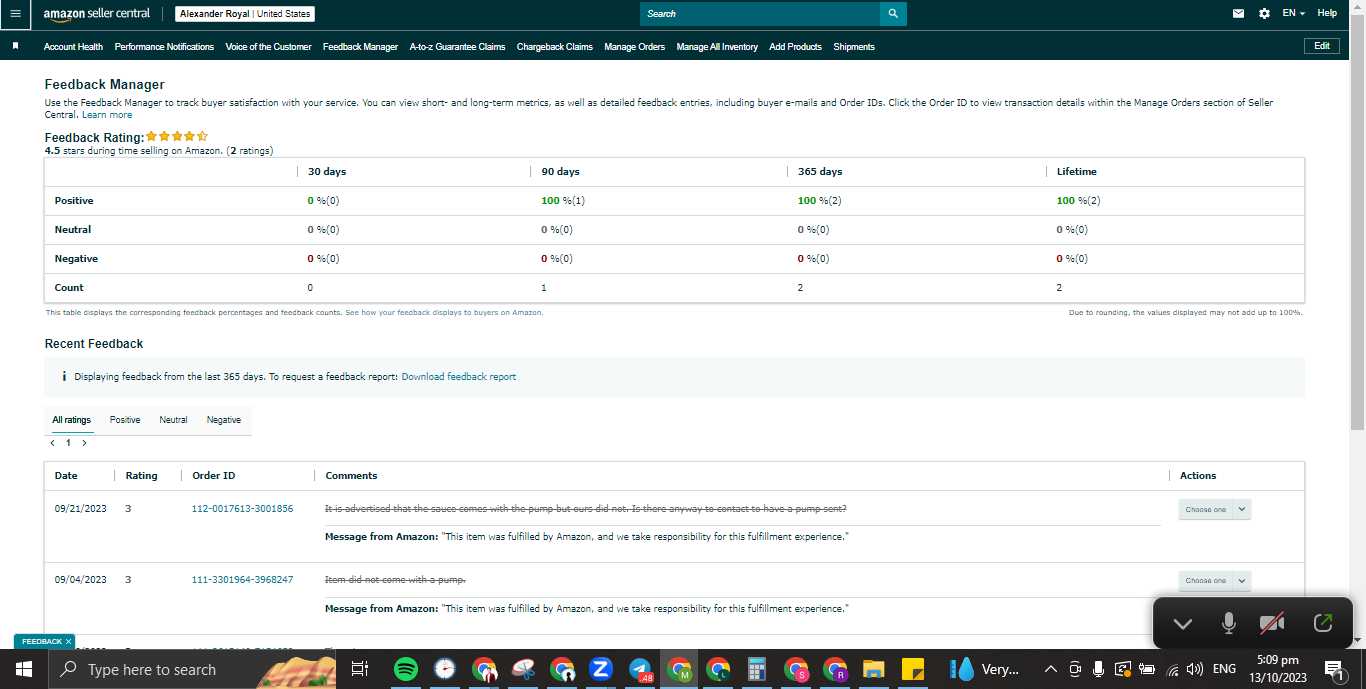1366x689 pixels.
Task: Open the settings gear icon
Action: point(1264,14)
